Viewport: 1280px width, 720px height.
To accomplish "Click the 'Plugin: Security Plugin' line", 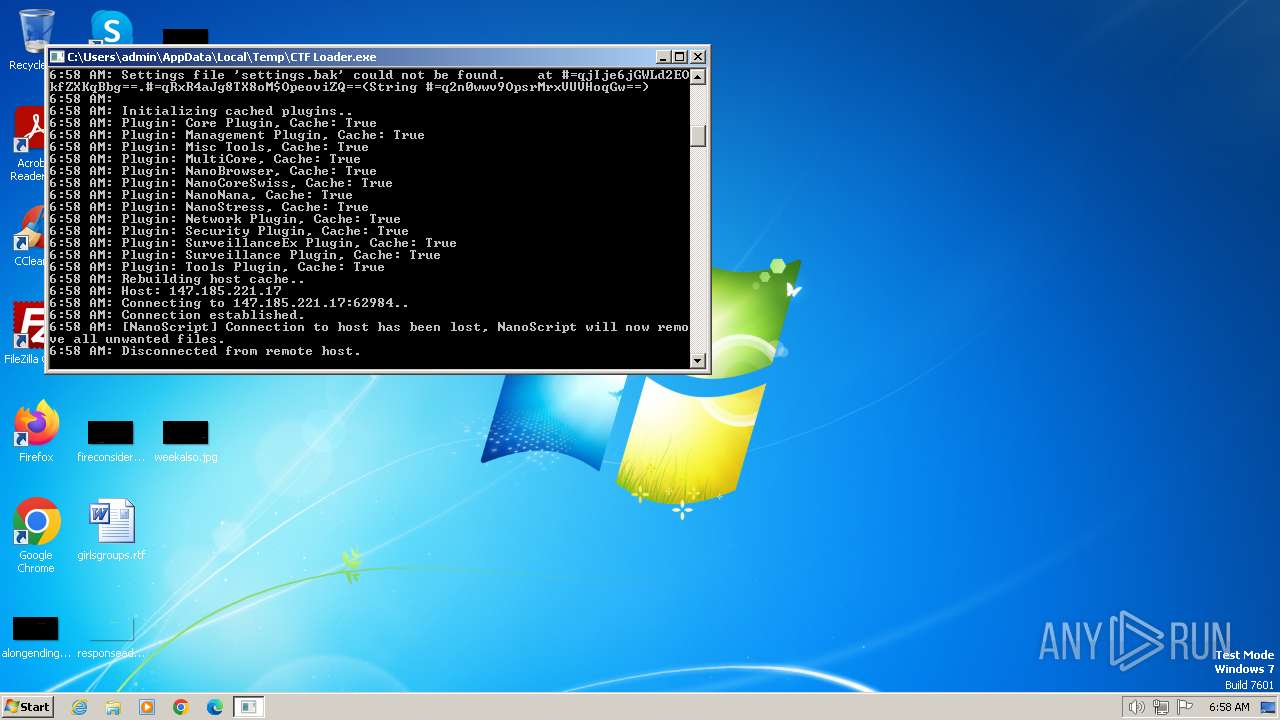I will pyautogui.click(x=229, y=231).
